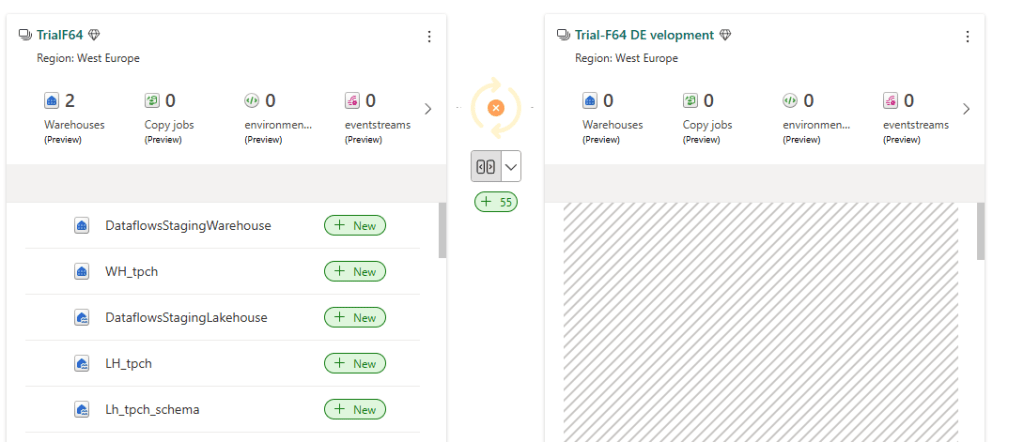
Task: Expand more item types in Trial-F64 Development
Action: click(x=966, y=108)
